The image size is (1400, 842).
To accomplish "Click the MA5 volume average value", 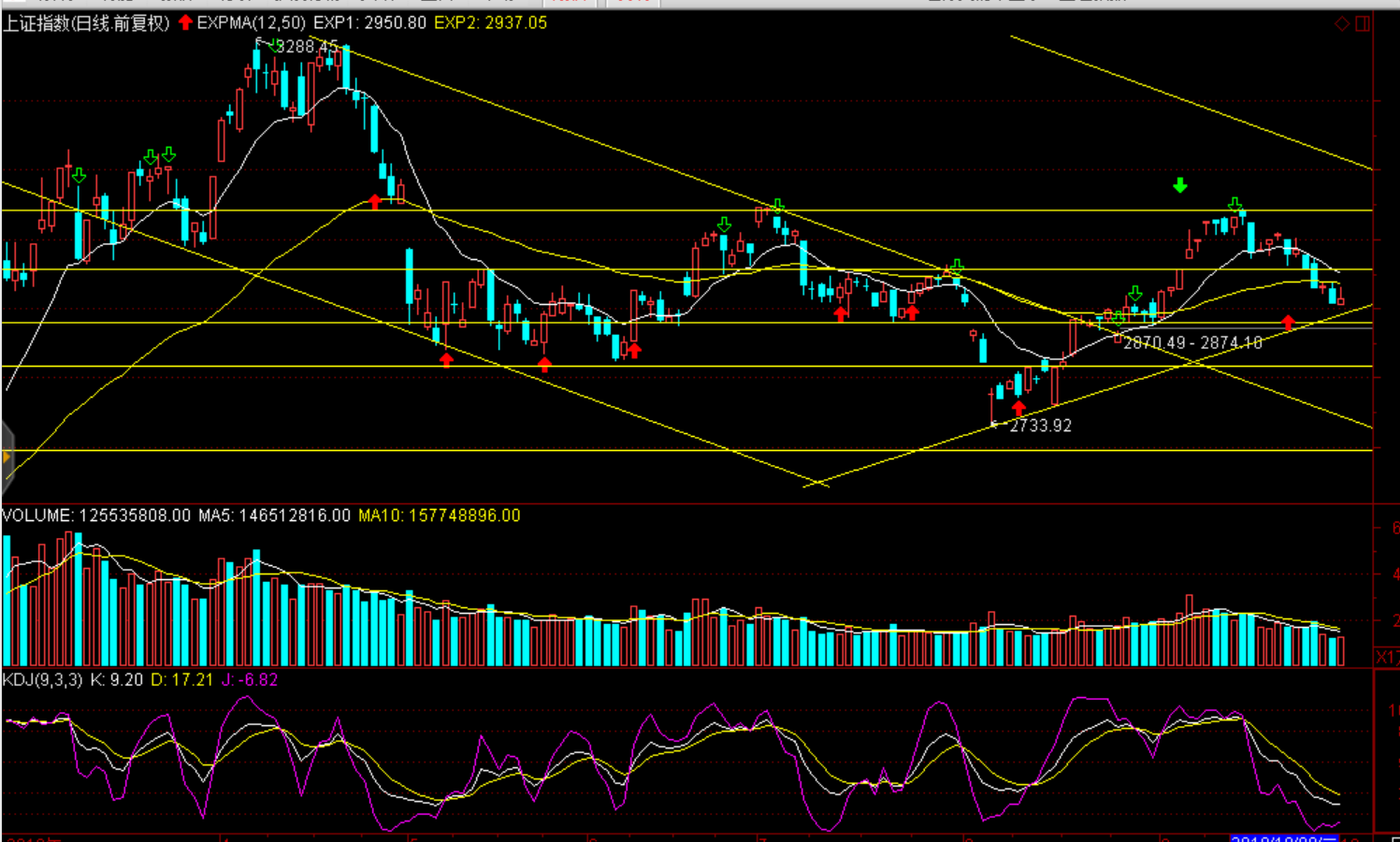I will pos(274,515).
